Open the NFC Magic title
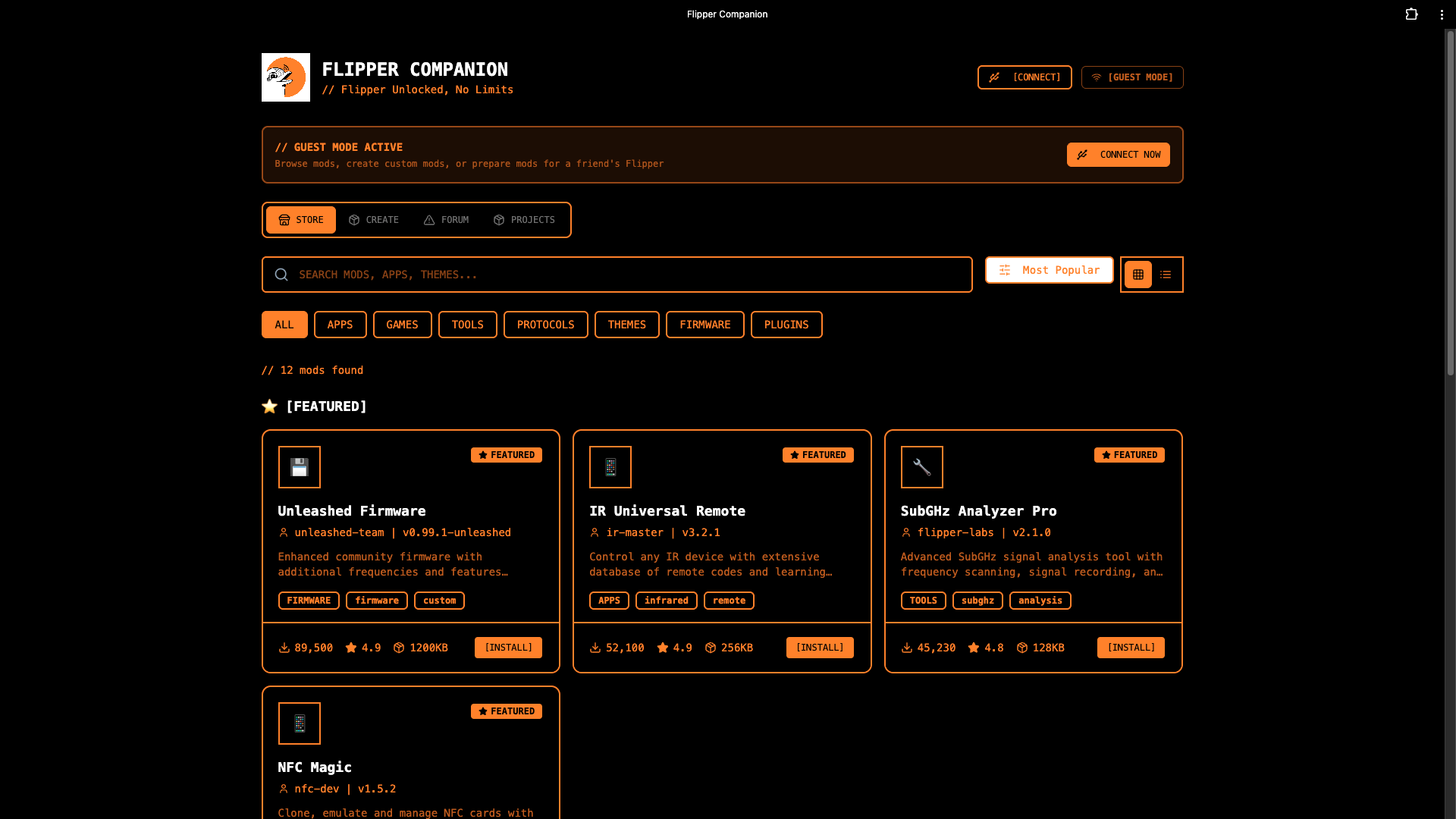 [x=315, y=767]
